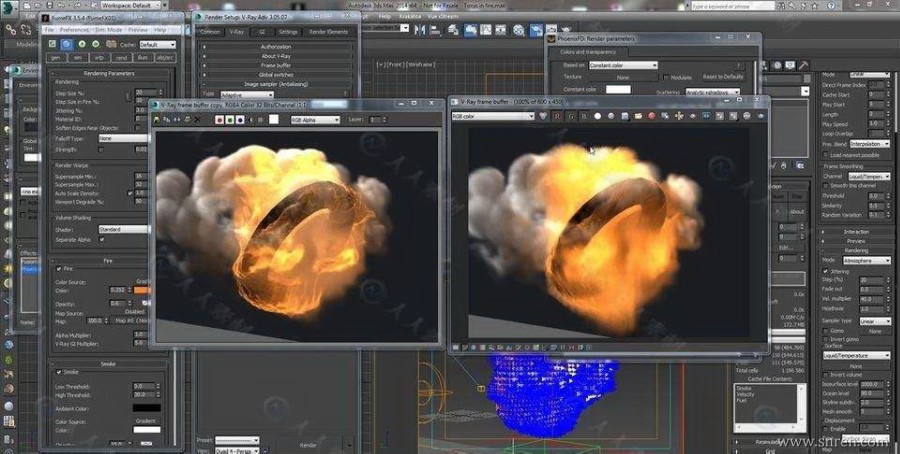Toggle the Fire checkbox in FumeFX
Screen dimensions: 900x454
click(59, 269)
